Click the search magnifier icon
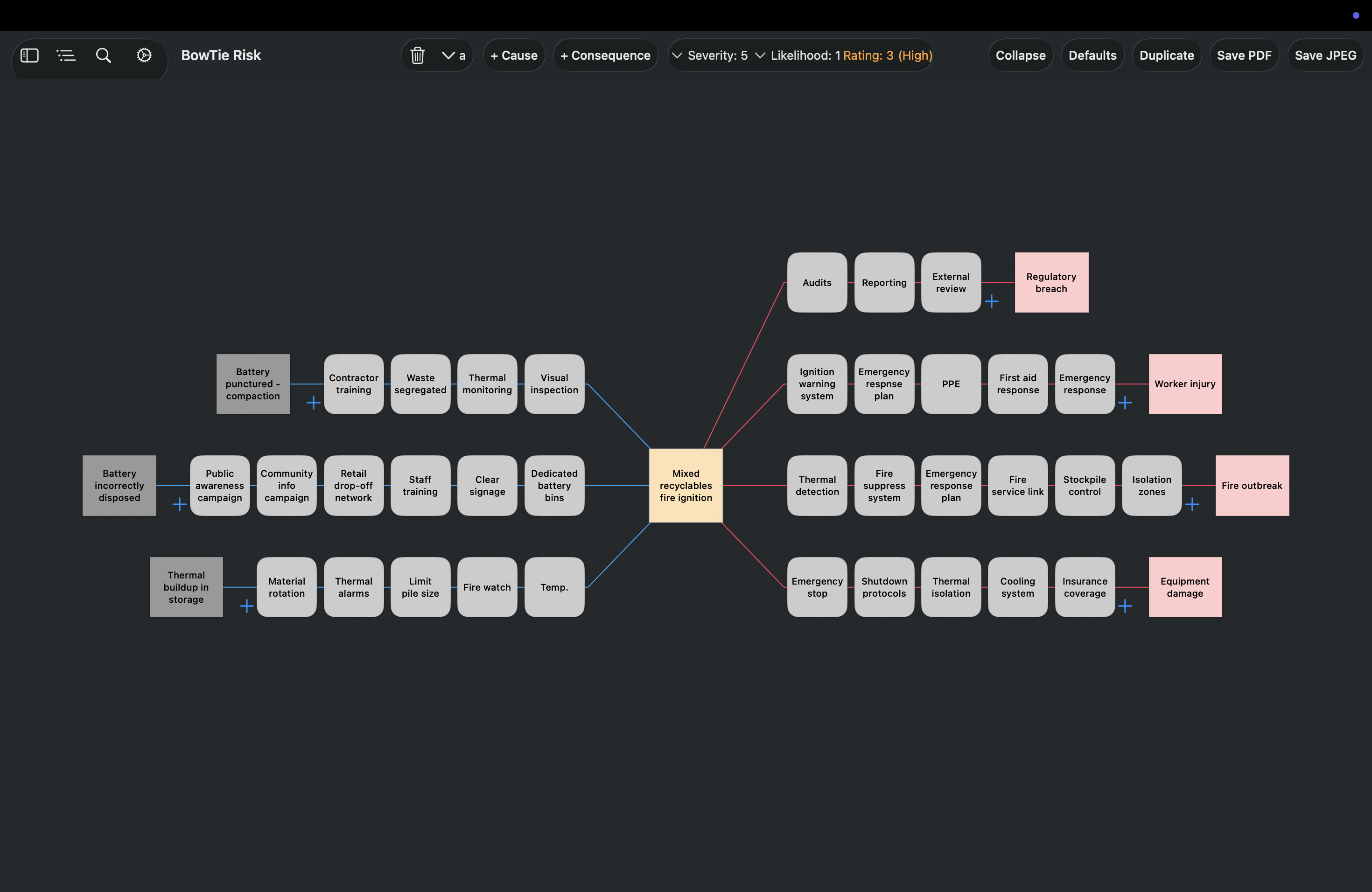Screen dimensions: 1372x892 coord(103,56)
